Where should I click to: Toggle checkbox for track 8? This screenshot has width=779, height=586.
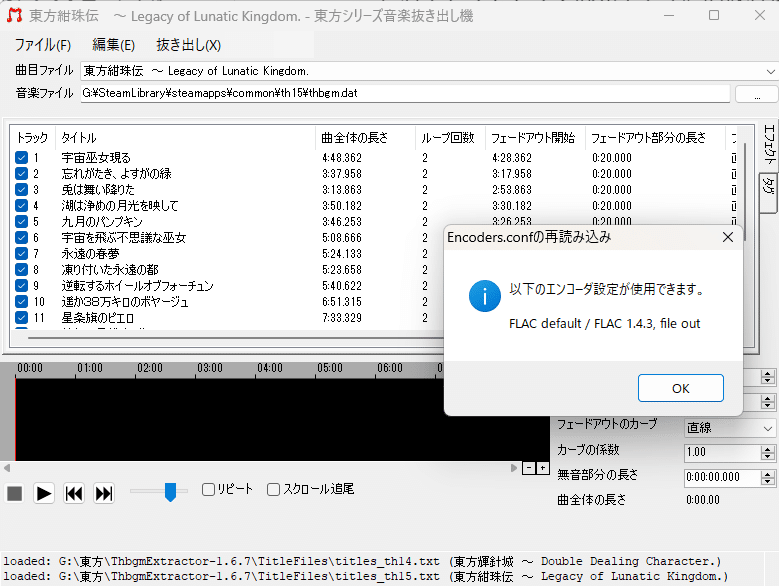(21, 270)
